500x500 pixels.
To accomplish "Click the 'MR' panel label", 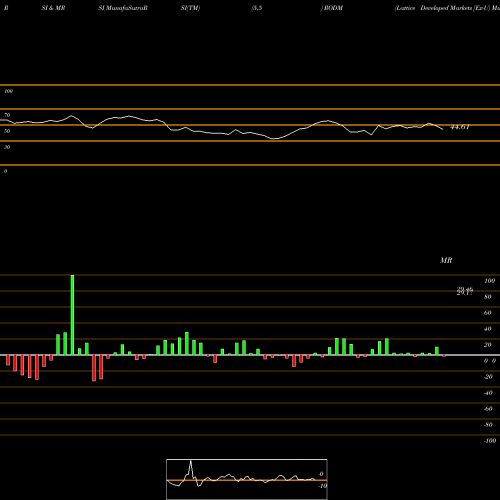I will tap(446, 260).
